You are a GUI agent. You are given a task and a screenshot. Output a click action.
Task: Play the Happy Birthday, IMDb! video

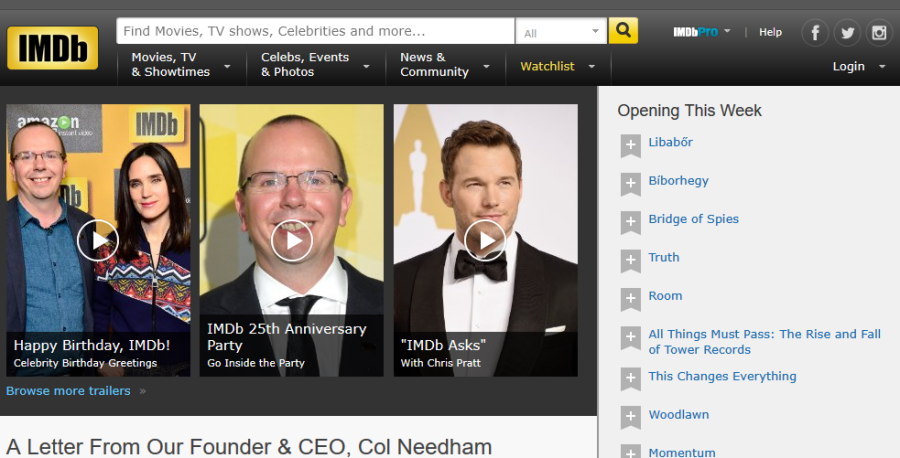click(x=98, y=240)
